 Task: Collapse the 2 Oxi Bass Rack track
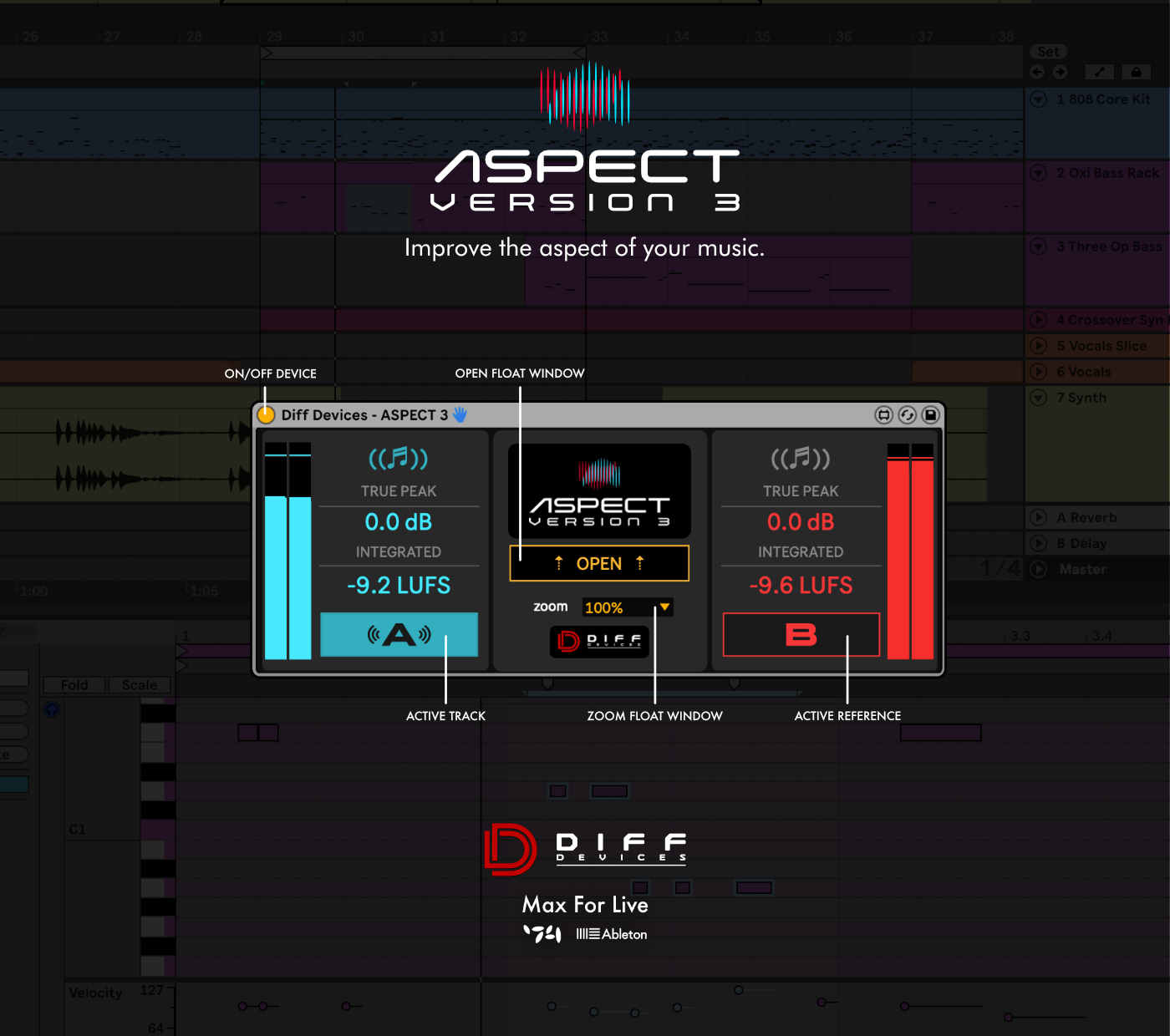[x=1038, y=173]
